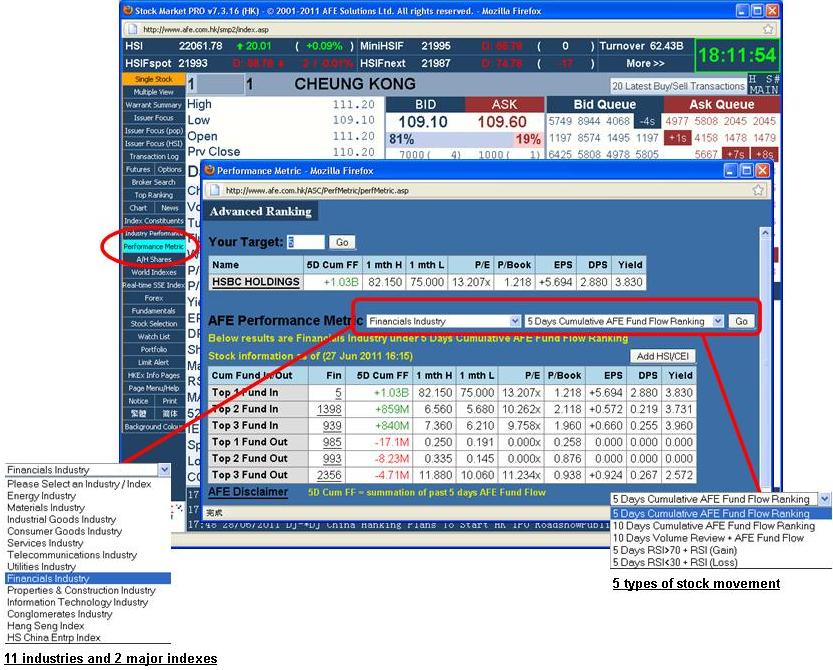Click Go button next to Your Target
Image resolution: width=833 pixels, height=670 pixels.
point(342,242)
